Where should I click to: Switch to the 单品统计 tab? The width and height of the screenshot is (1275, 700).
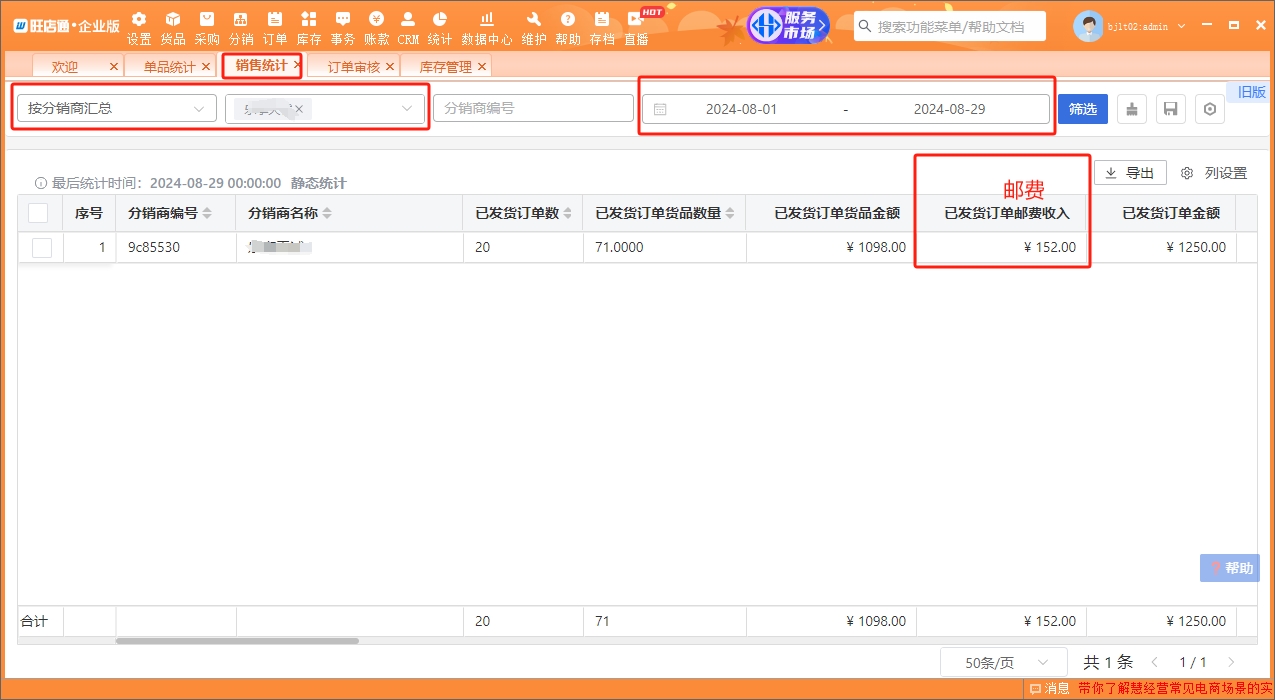pyautogui.click(x=169, y=67)
